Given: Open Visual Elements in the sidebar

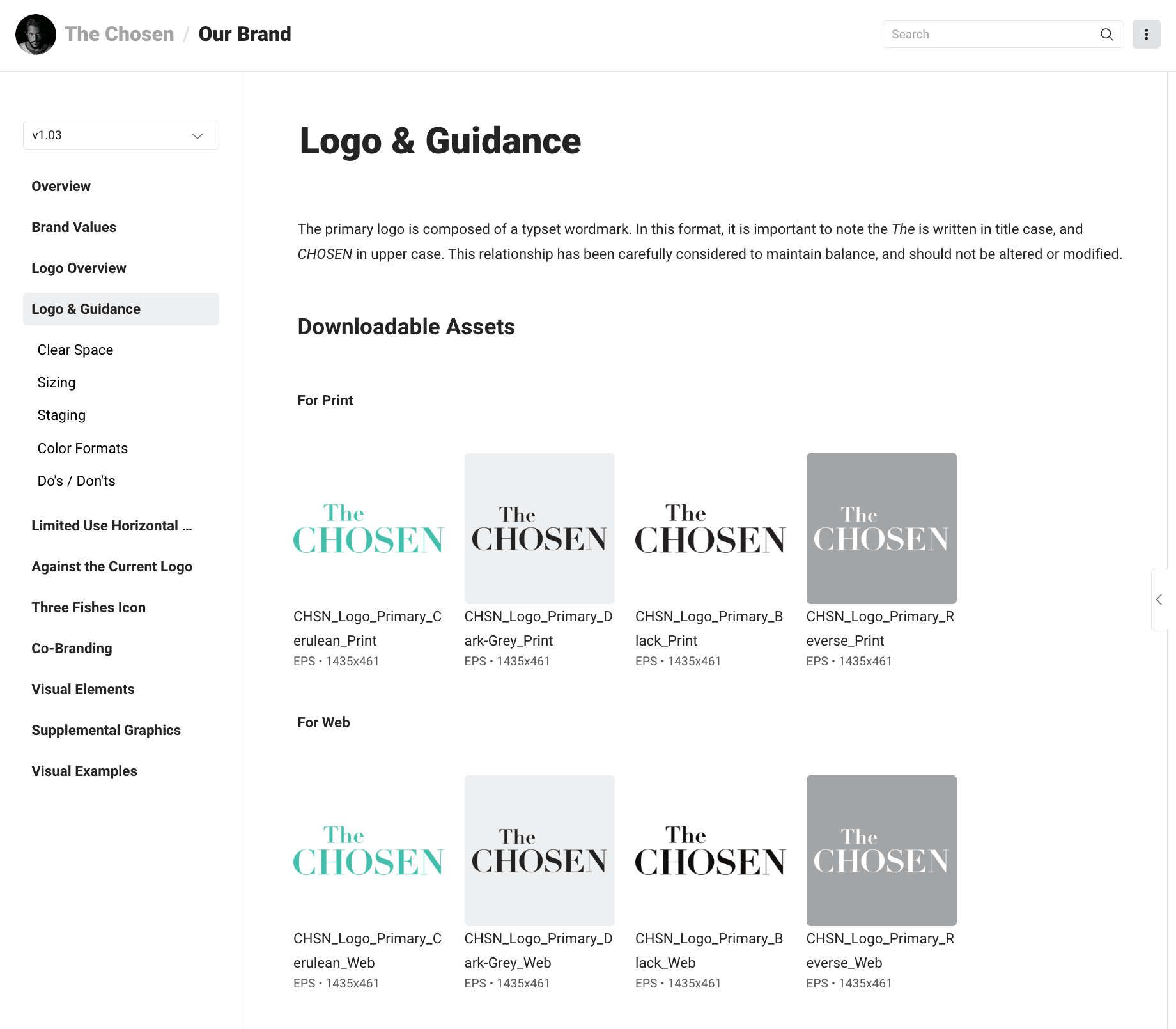Looking at the screenshot, I should [83, 690].
